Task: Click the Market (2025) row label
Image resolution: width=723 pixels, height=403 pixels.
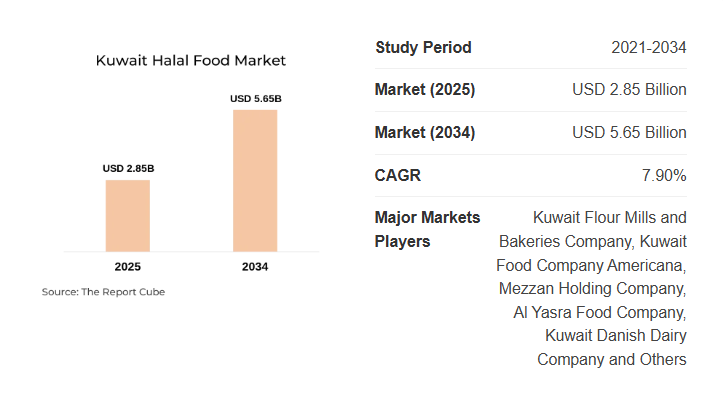Action: (x=425, y=90)
